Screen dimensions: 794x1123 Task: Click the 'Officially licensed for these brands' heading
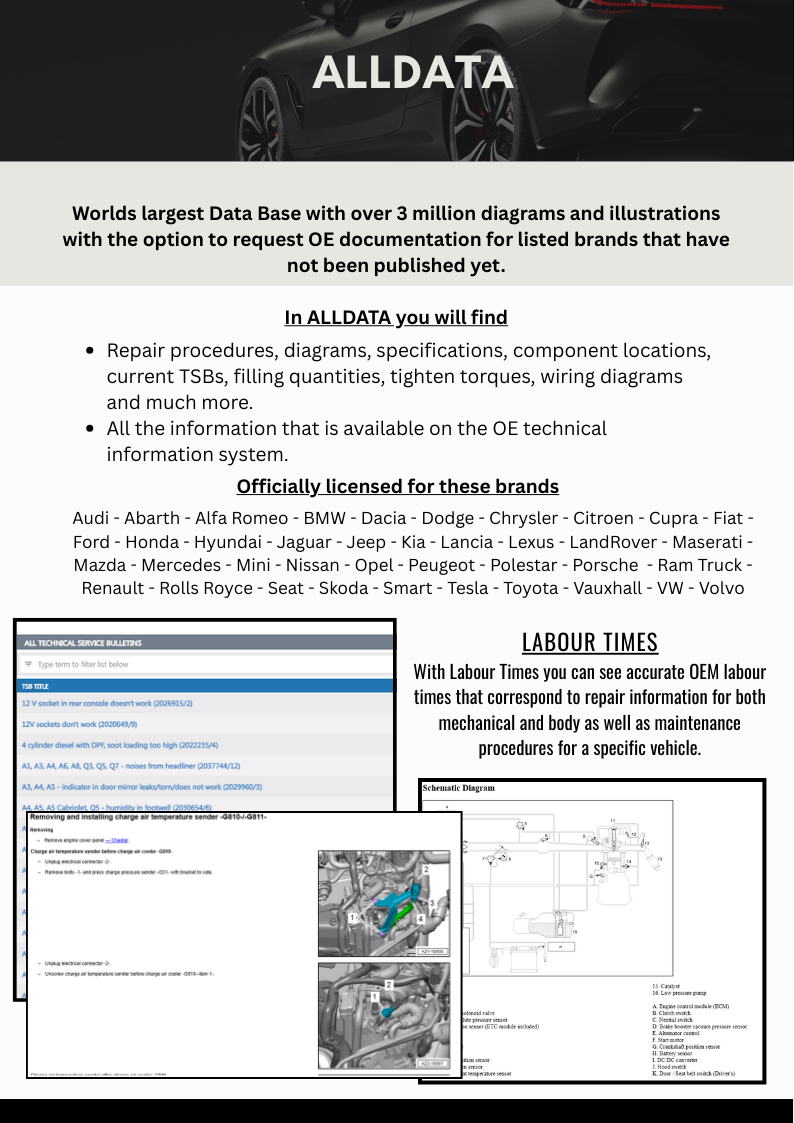point(397,486)
